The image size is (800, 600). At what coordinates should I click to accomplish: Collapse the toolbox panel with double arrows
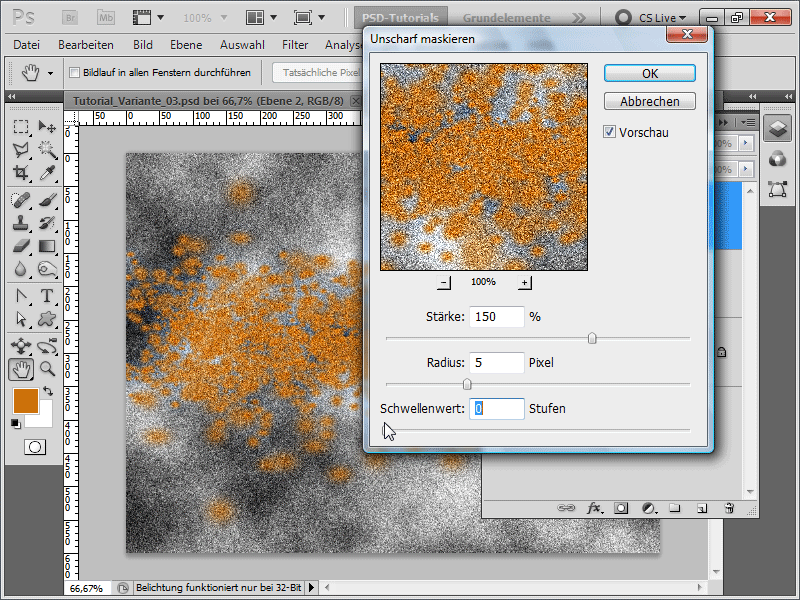[x=11, y=96]
